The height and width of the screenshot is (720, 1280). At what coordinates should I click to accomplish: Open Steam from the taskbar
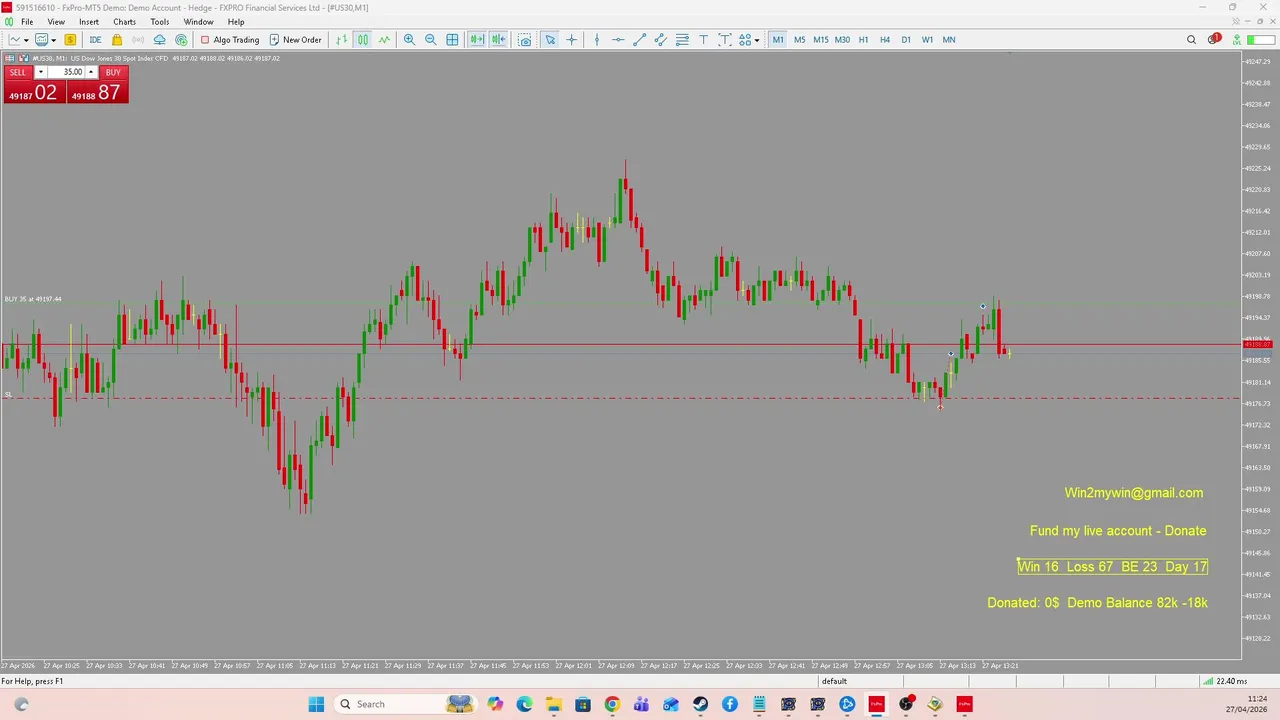coord(700,704)
